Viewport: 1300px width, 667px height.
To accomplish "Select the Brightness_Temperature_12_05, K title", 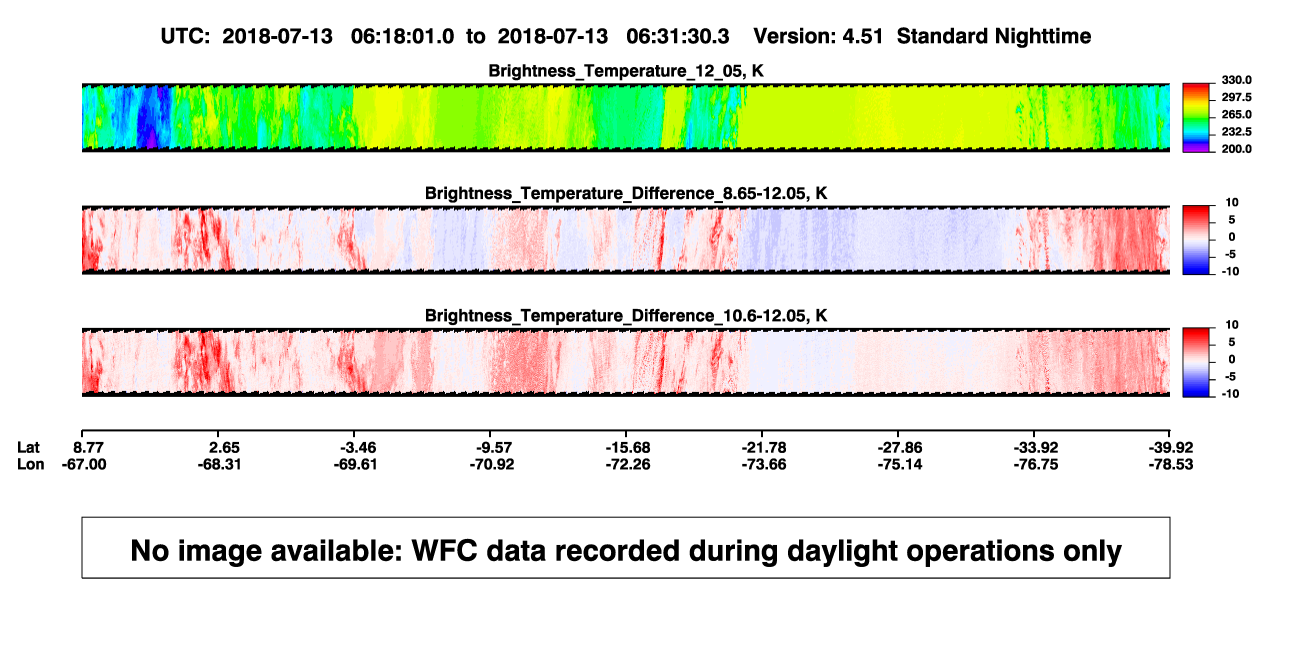I will coord(626,71).
